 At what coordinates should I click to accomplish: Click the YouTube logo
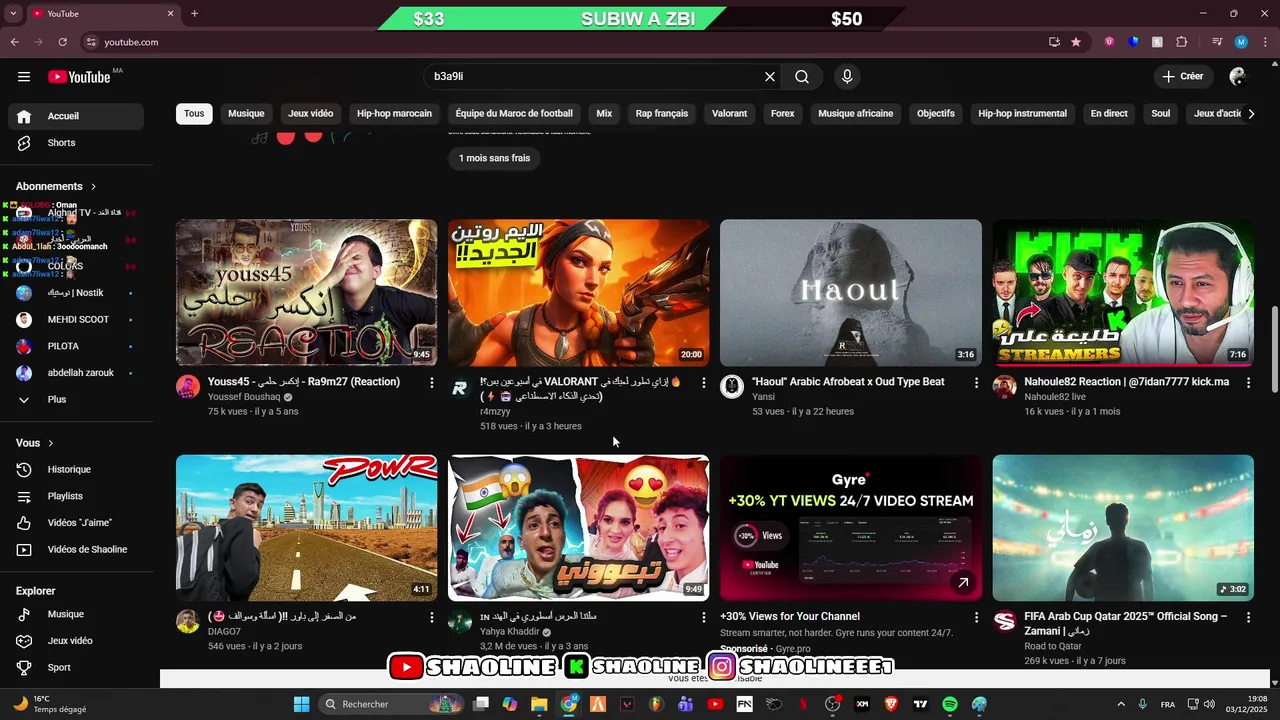click(x=79, y=77)
